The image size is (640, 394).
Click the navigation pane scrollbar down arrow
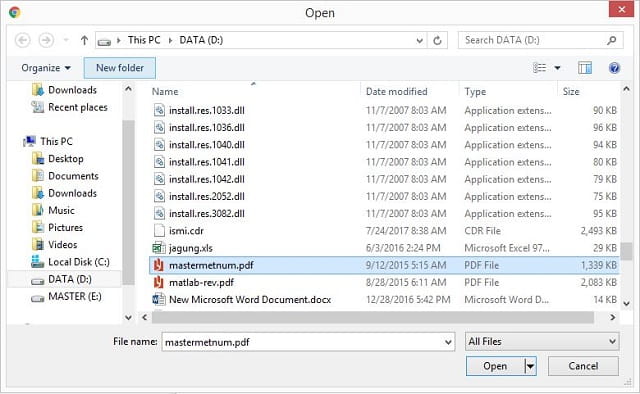[128, 317]
